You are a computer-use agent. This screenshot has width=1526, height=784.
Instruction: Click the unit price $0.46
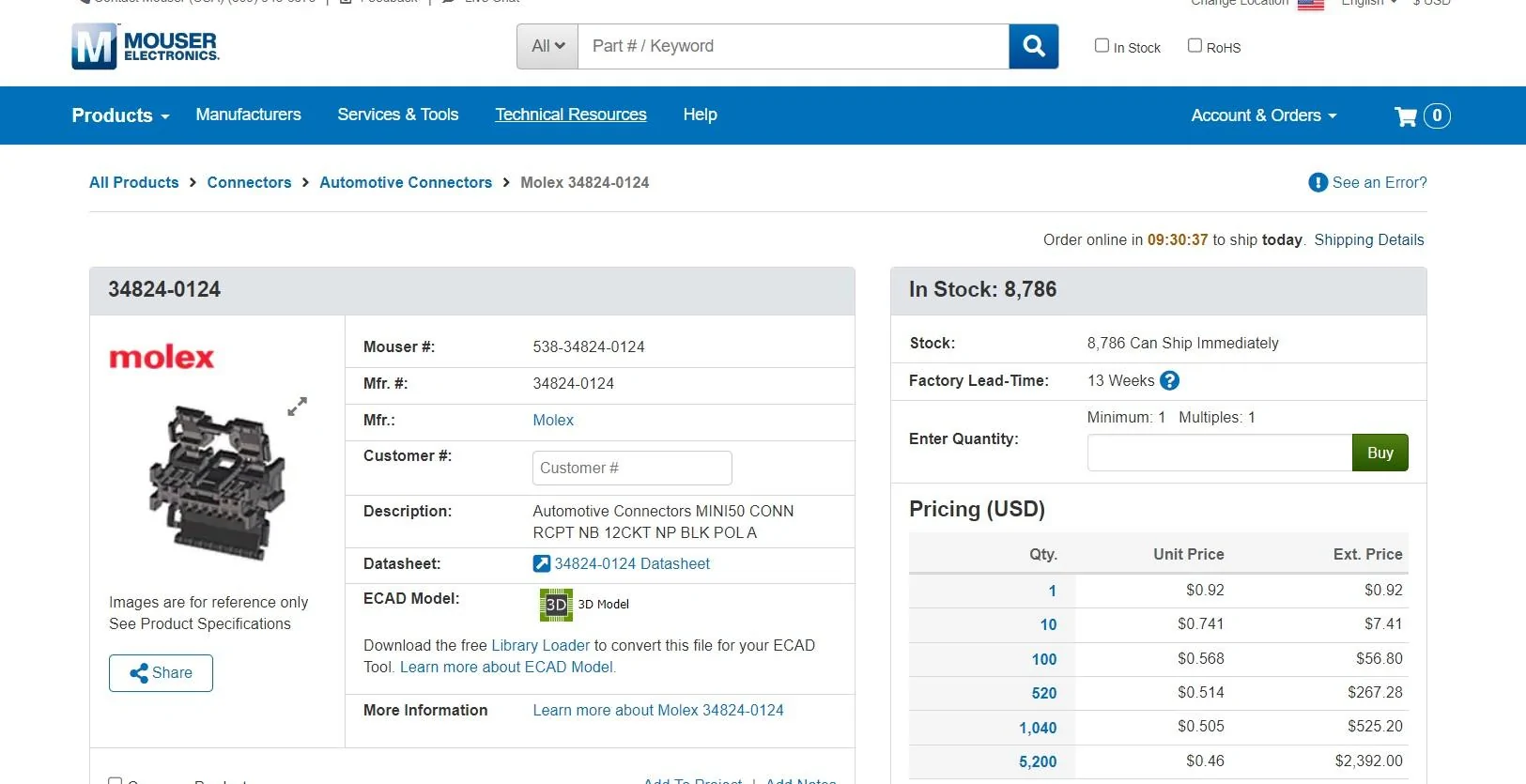coord(1205,761)
